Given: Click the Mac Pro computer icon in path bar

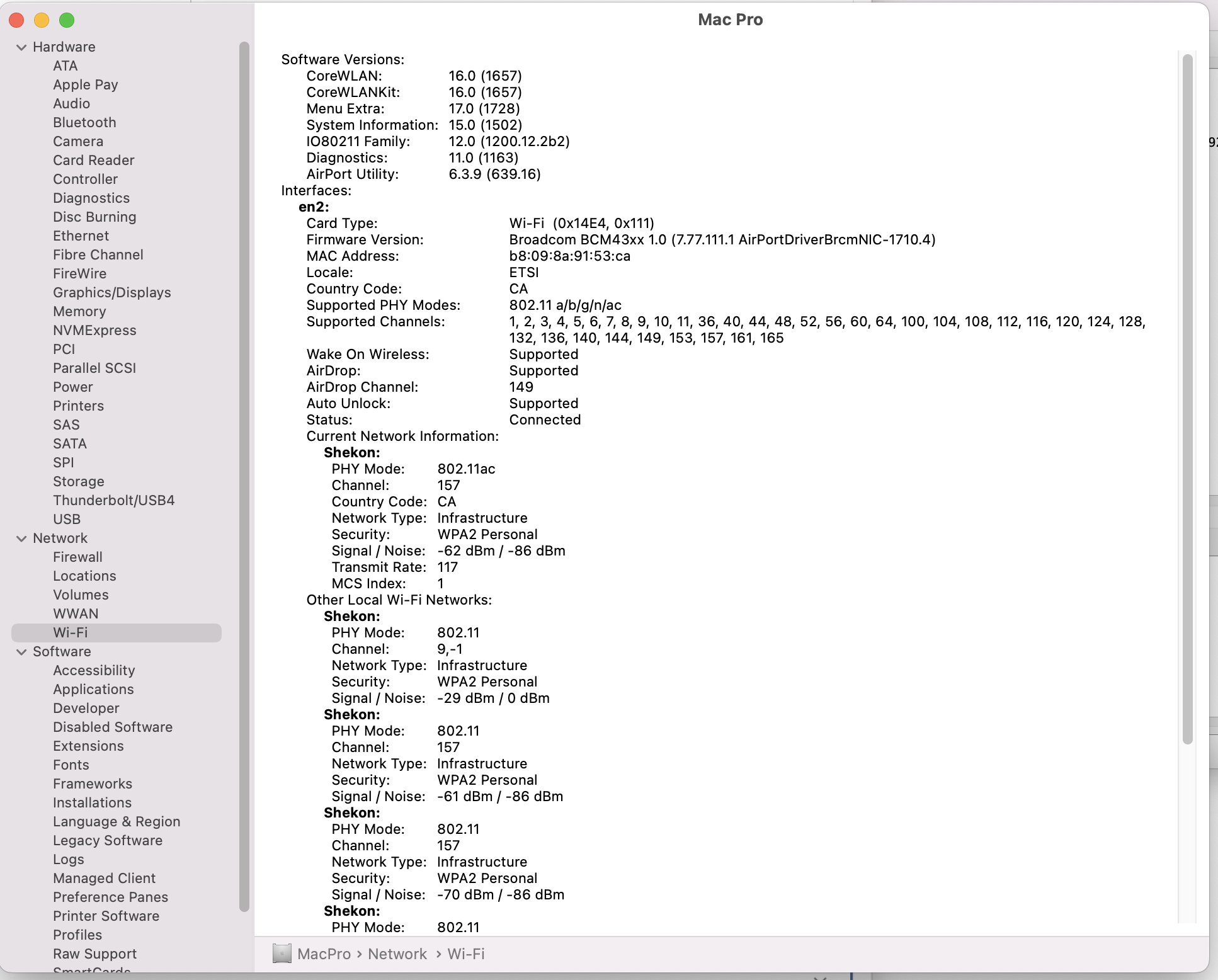Looking at the screenshot, I should tap(282, 954).
